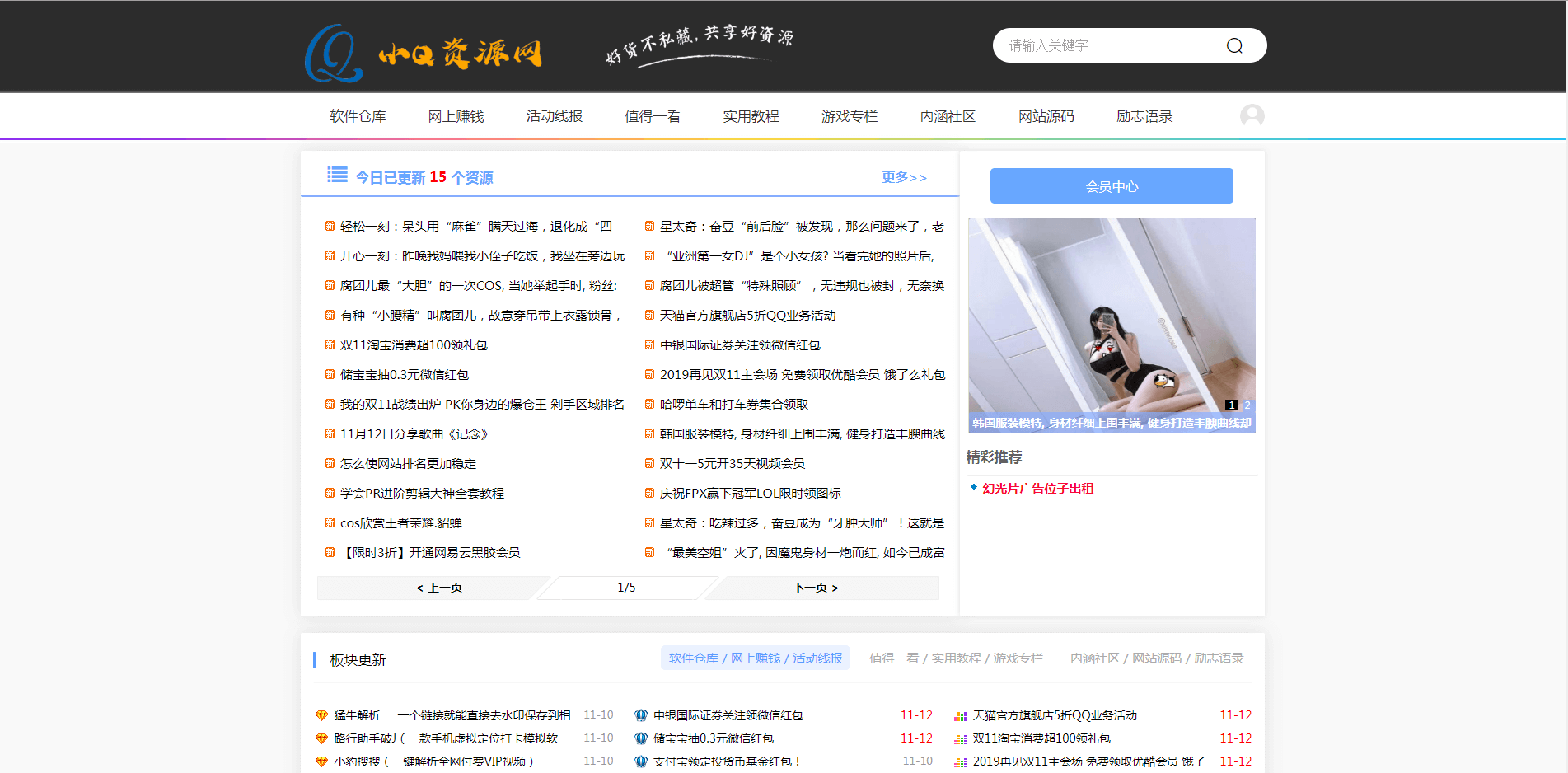Expand more updates via 更多>> link
The image size is (1568, 773).
[x=903, y=177]
